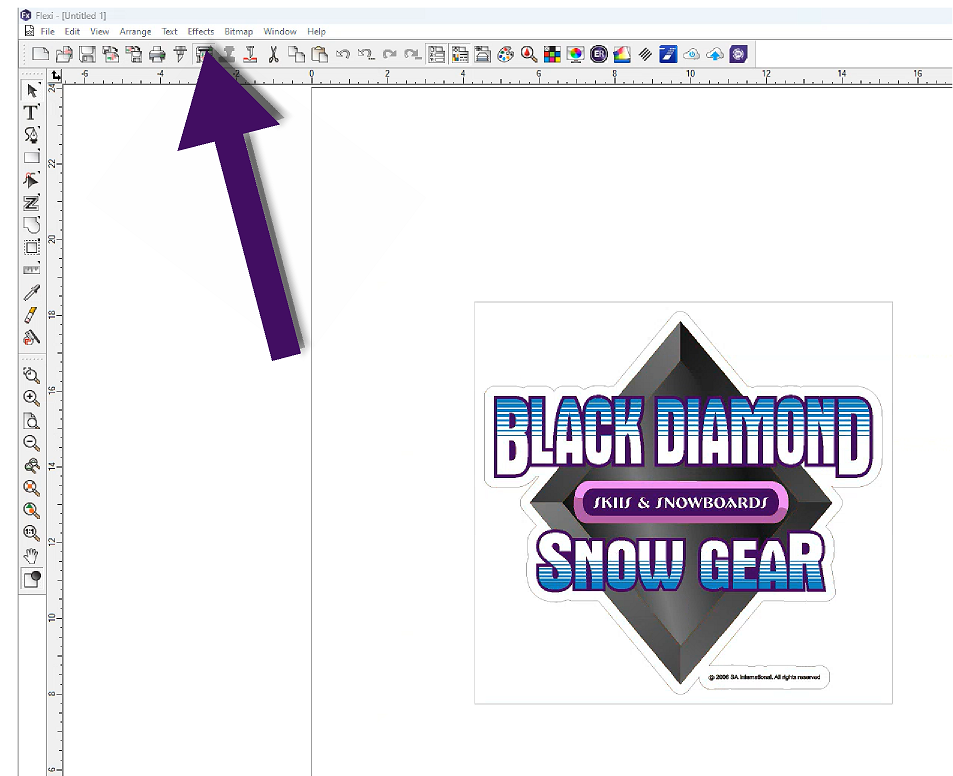Pick the Rectangle shape tool
Viewport: 953px width, 776px height.
point(31,157)
